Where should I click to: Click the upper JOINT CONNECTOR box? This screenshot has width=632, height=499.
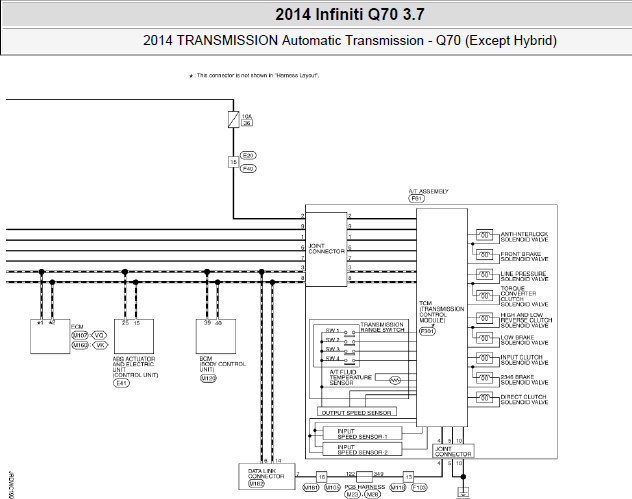[x=326, y=250]
